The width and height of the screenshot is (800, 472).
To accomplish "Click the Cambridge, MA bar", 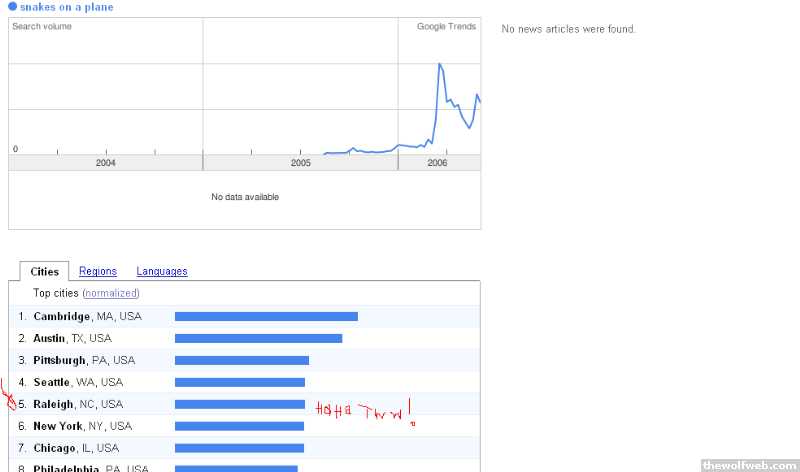I will point(266,316).
